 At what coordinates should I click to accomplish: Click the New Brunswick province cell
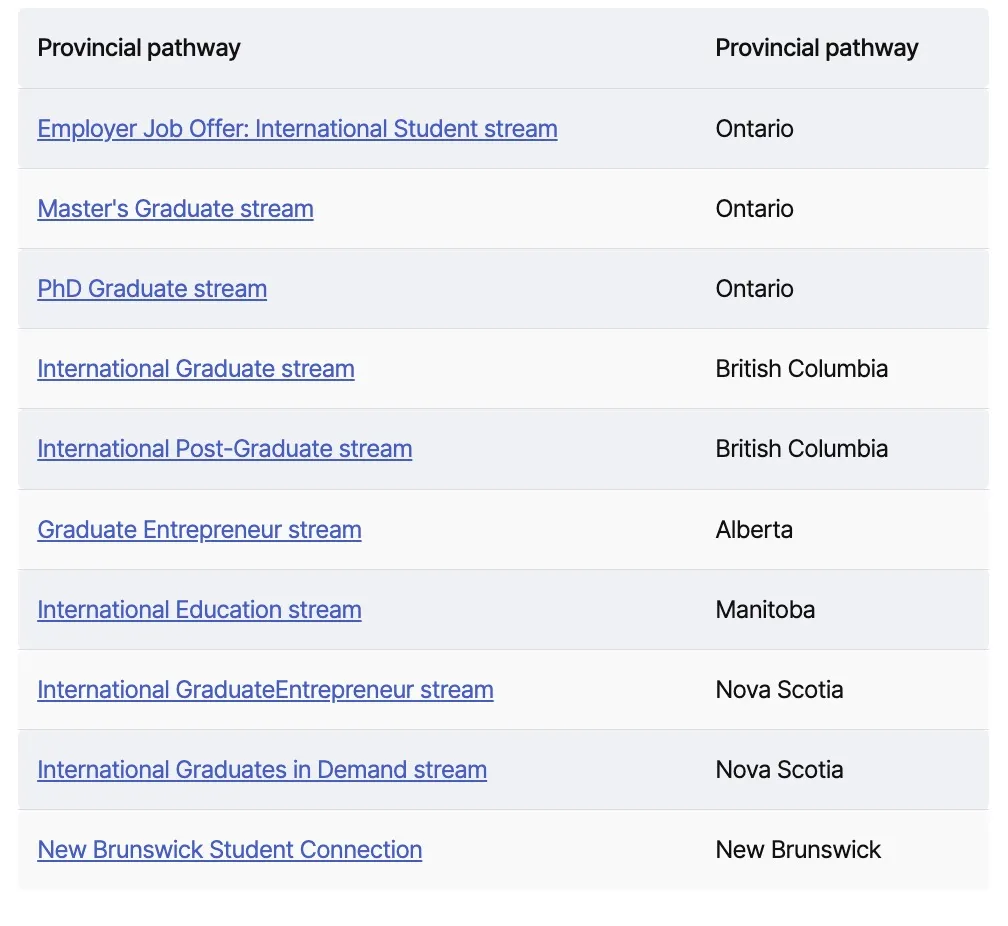798,850
